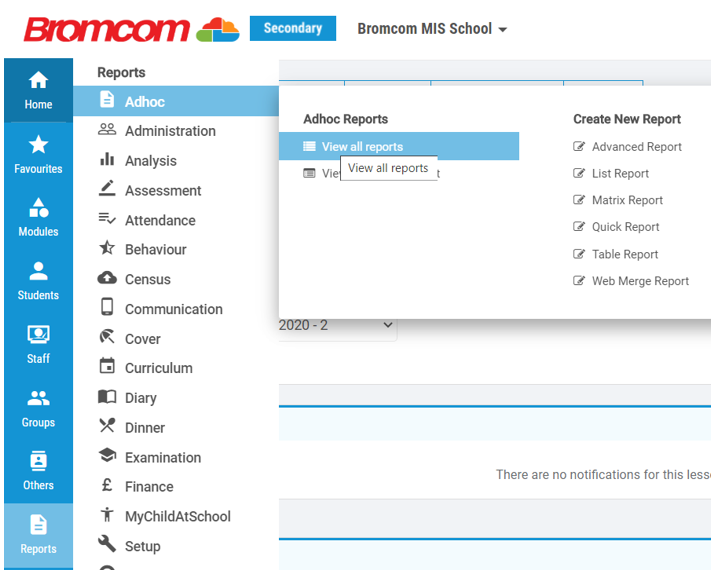Click the Behaviour star icon
711x570 pixels.
click(x=107, y=248)
